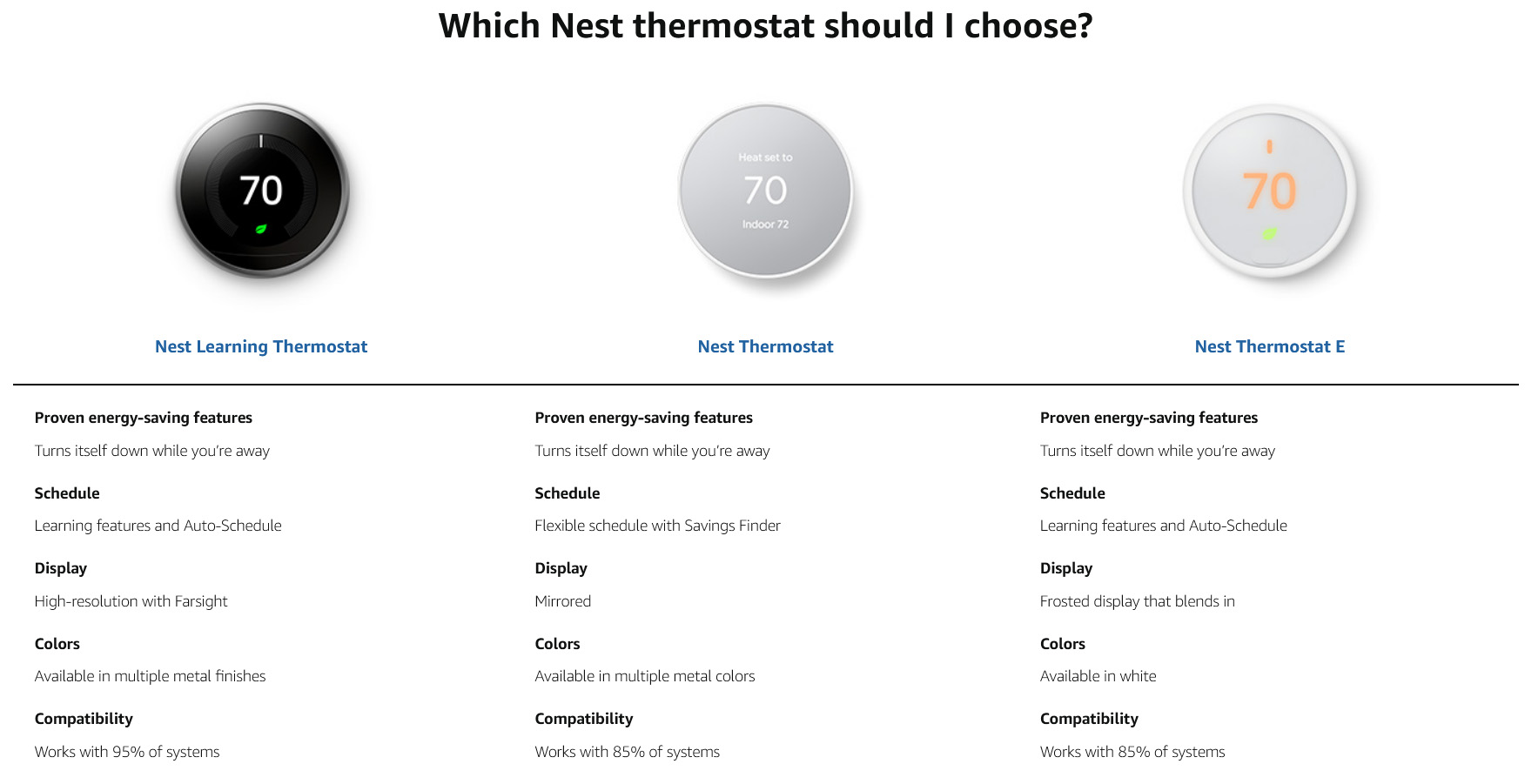1525x784 pixels.
Task: Click Flexible schedule with Savings Finder text
Action: (x=657, y=526)
